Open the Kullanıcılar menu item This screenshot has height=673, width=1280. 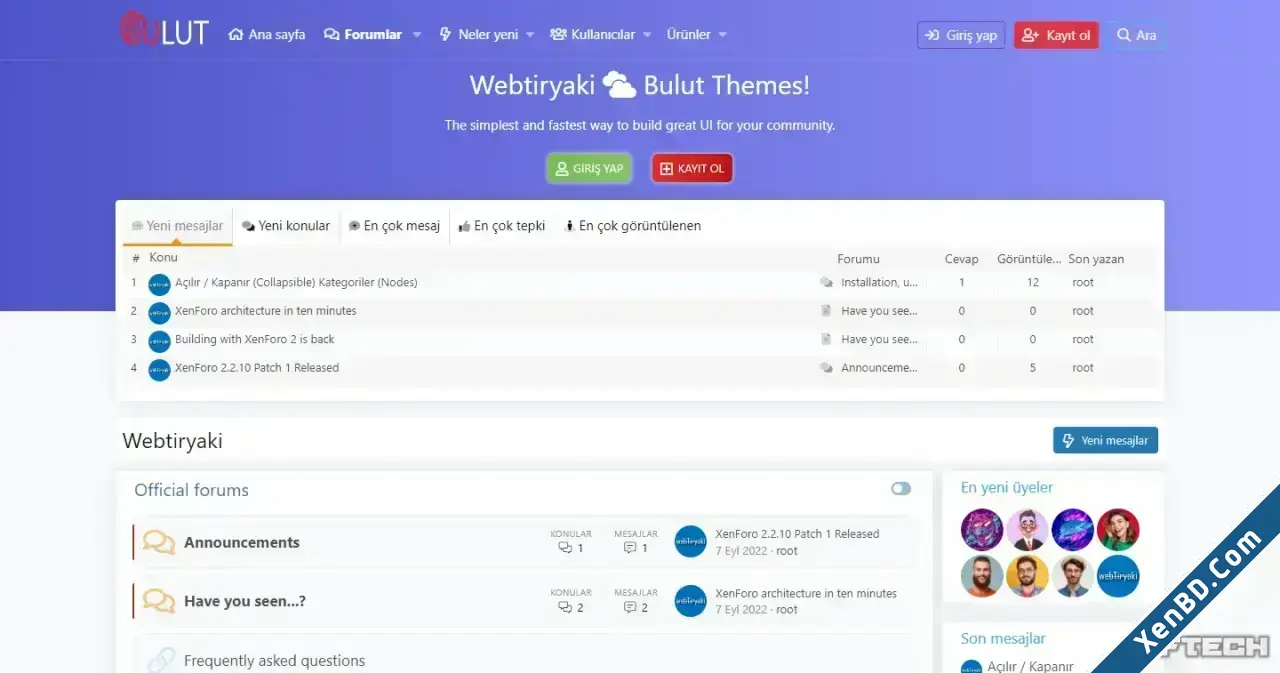tap(592, 34)
